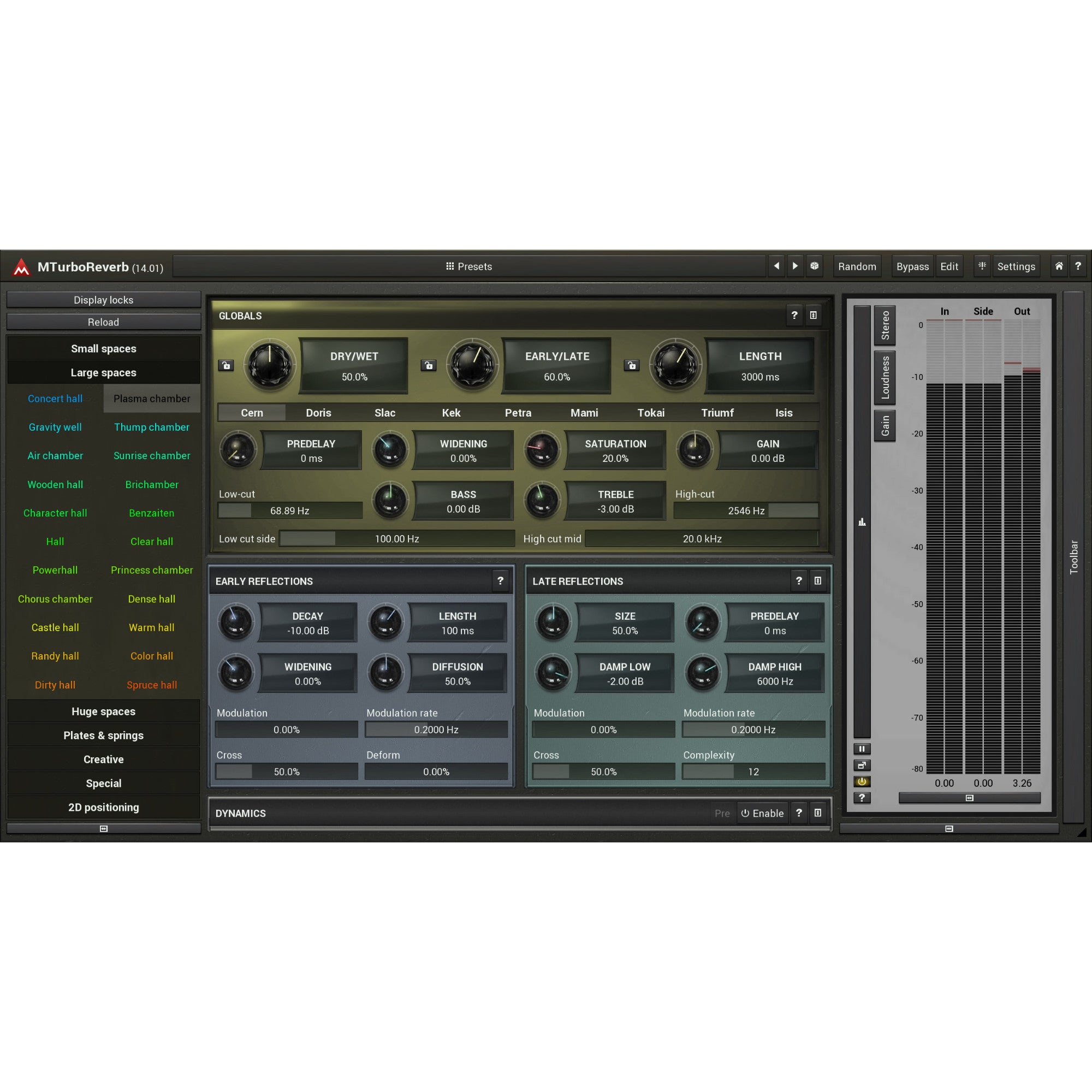Select the Doris algorithm tab
This screenshot has width=1092, height=1092.
coord(318,413)
